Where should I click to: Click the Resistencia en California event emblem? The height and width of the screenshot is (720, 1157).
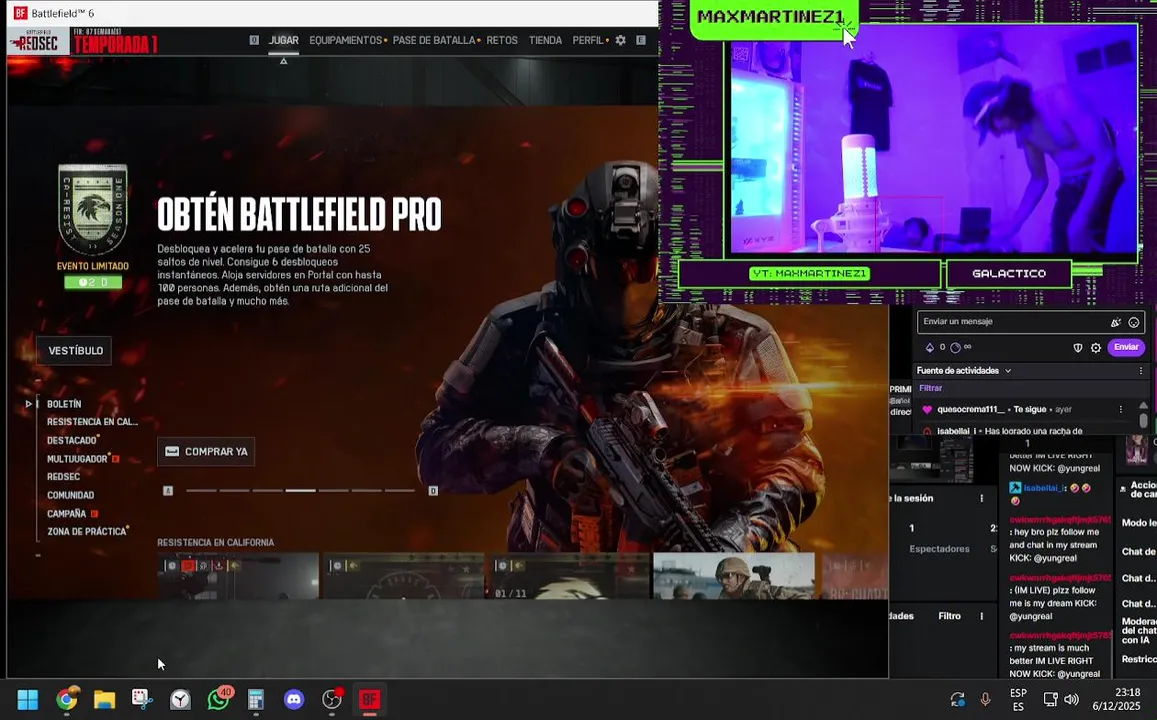[x=93, y=210]
